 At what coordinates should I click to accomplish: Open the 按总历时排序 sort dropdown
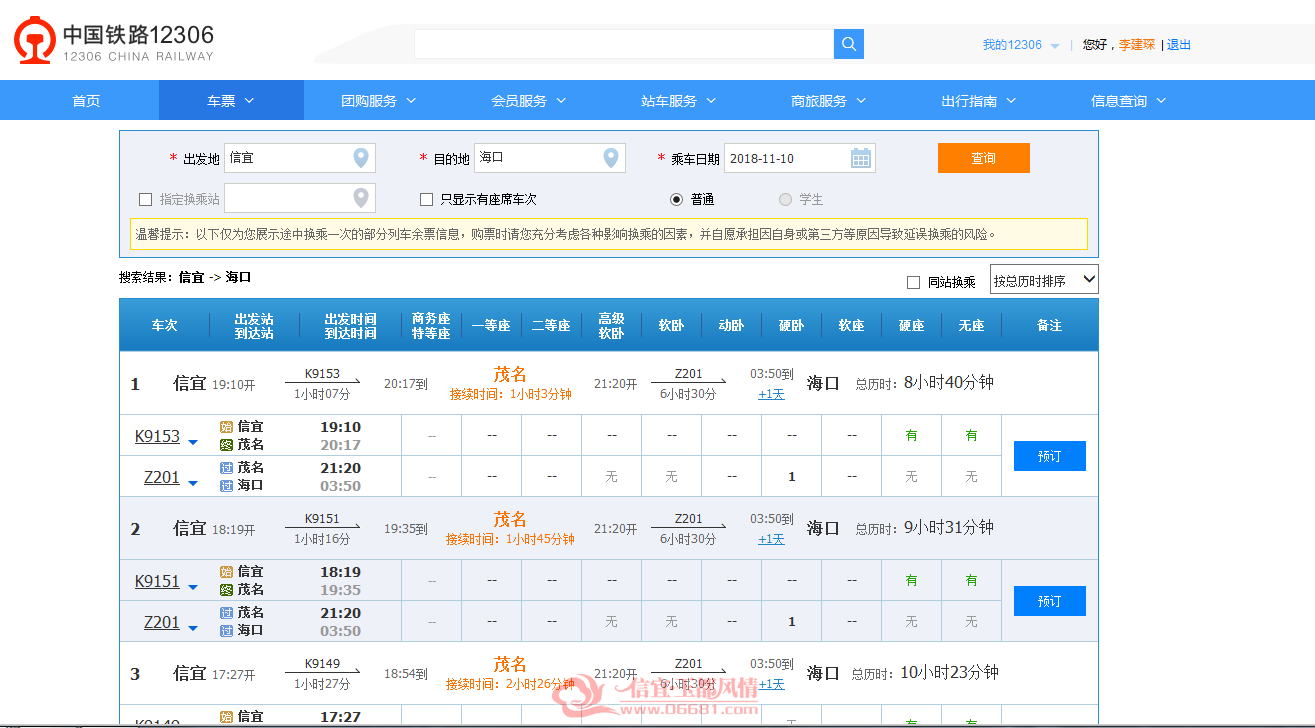point(1044,280)
